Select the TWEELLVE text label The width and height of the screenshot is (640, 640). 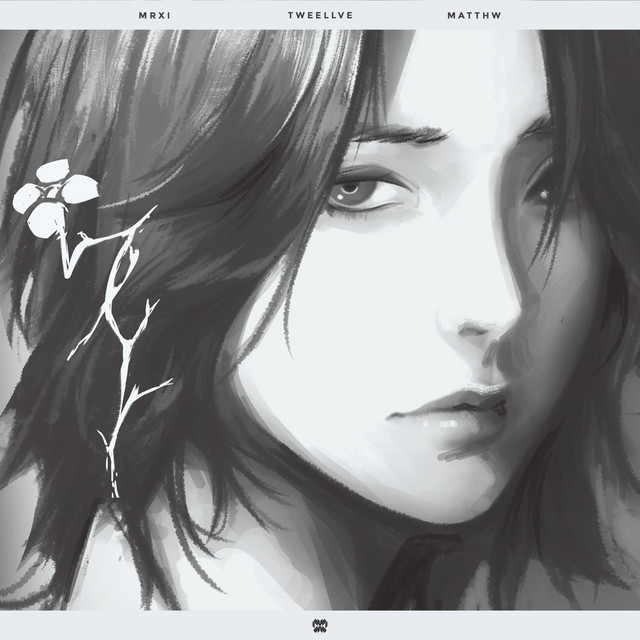(x=319, y=16)
